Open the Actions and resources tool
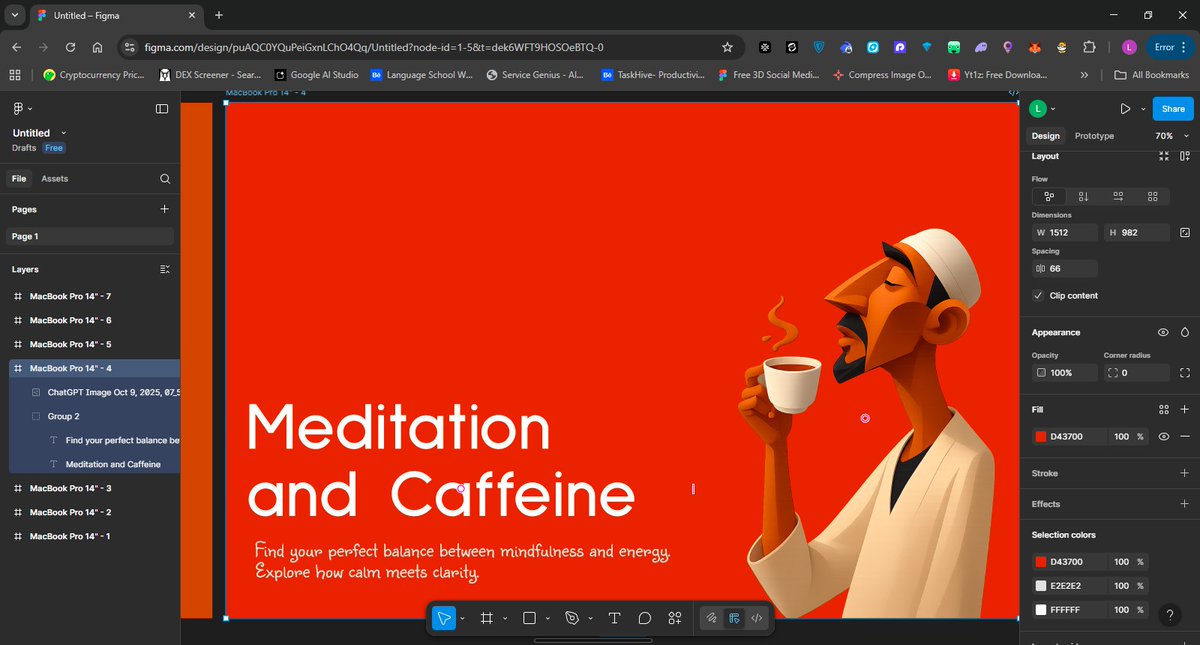The height and width of the screenshot is (645, 1200). (675, 618)
